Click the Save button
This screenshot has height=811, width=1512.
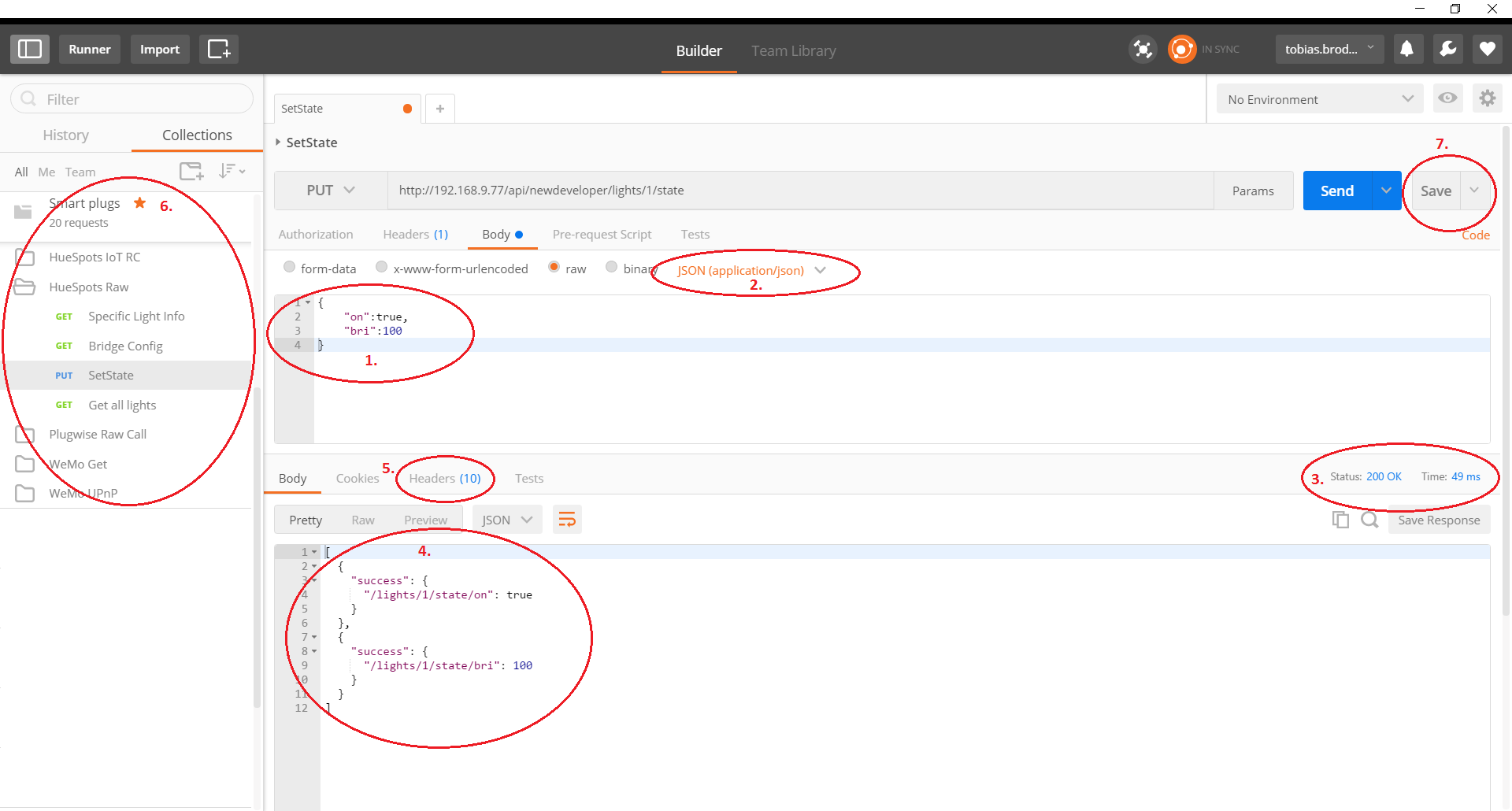(x=1436, y=191)
